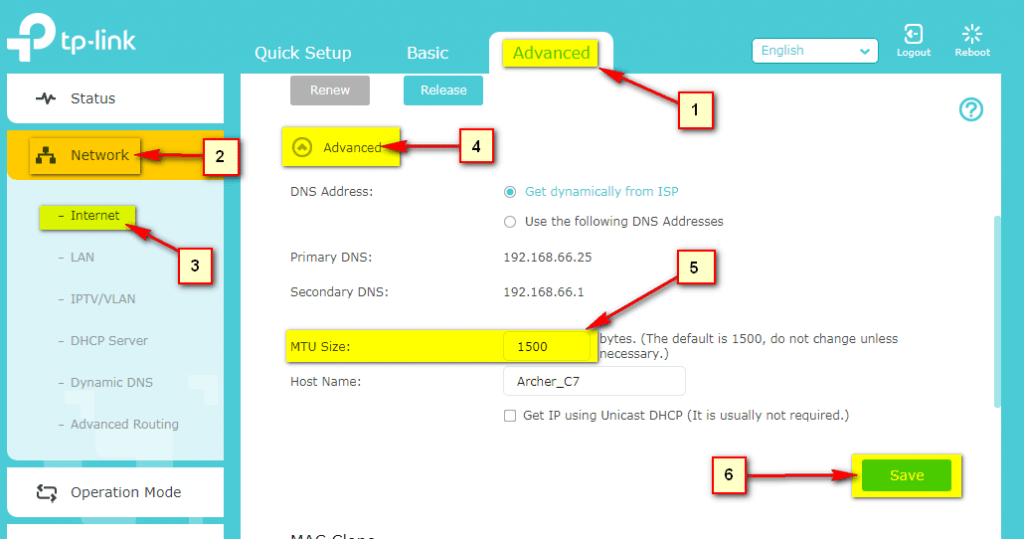This screenshot has width=1024, height=539.
Task: Collapse the Advanced section chevron icon
Action: (x=302, y=147)
